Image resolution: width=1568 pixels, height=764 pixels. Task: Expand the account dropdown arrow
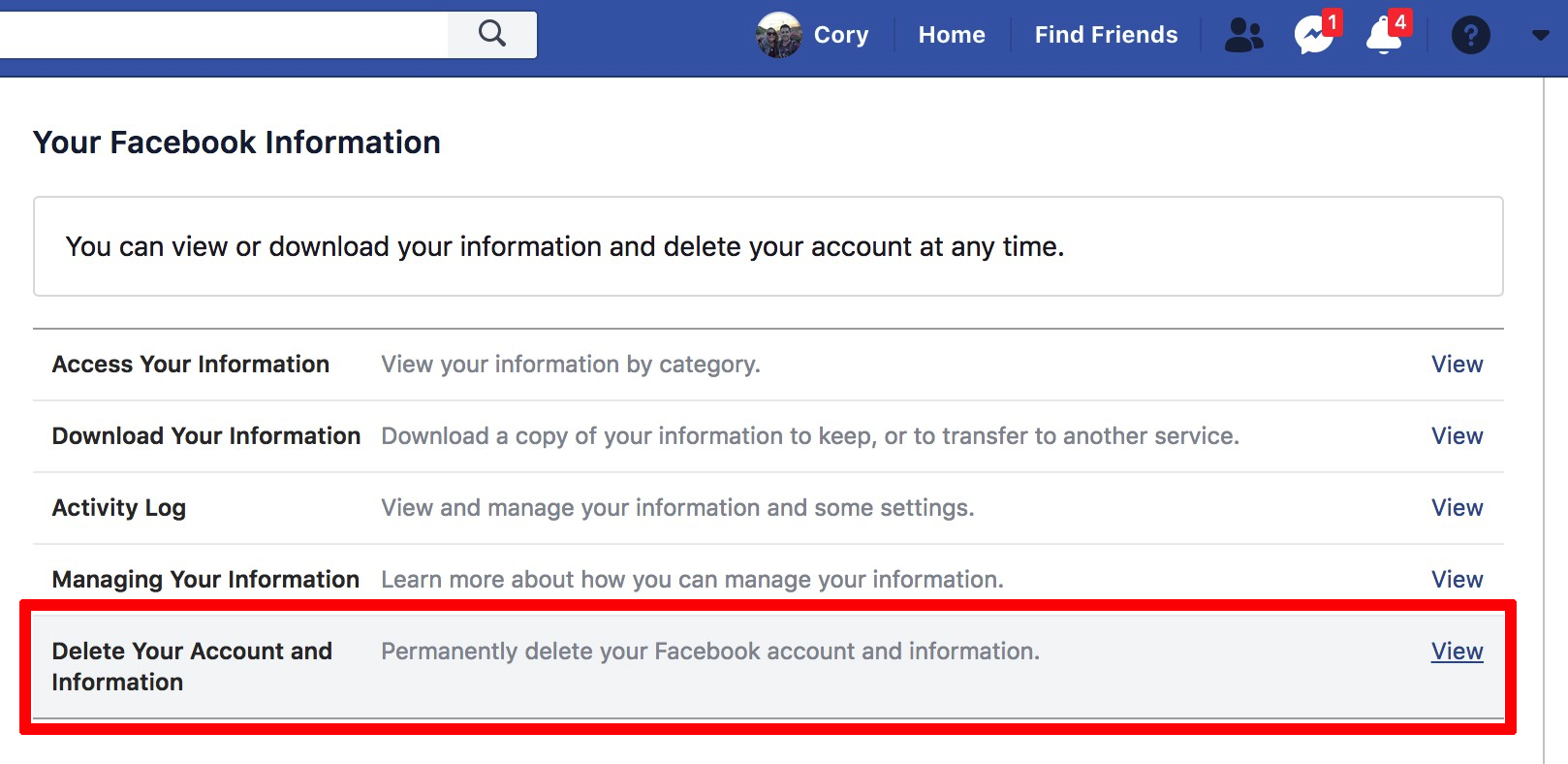pos(1541,36)
